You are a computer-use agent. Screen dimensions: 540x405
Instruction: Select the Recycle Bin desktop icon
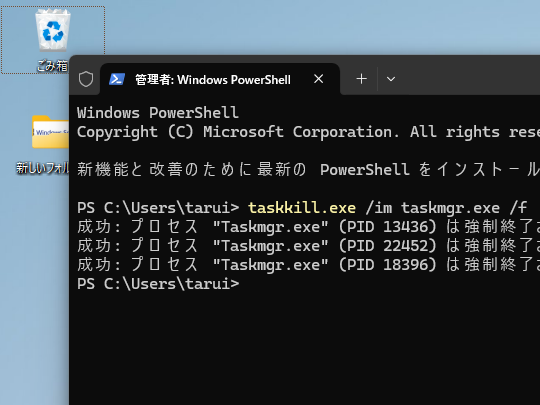(x=53, y=31)
